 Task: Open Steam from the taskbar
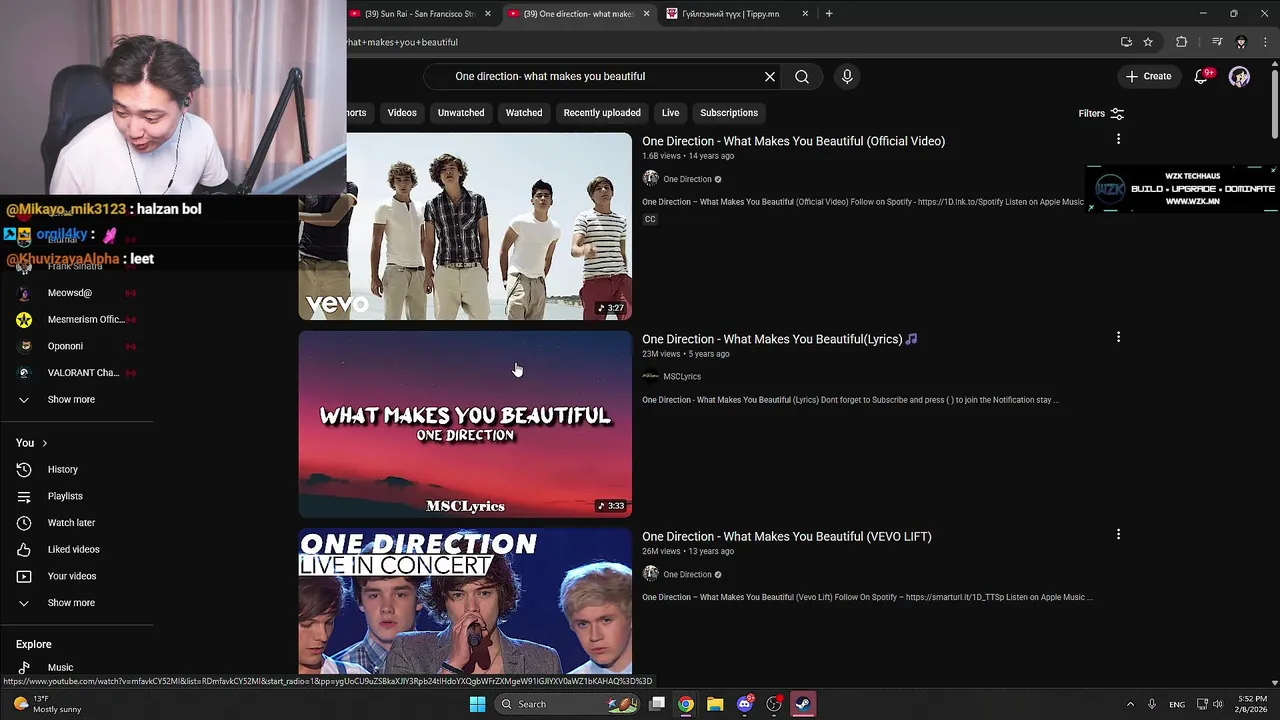[803, 704]
